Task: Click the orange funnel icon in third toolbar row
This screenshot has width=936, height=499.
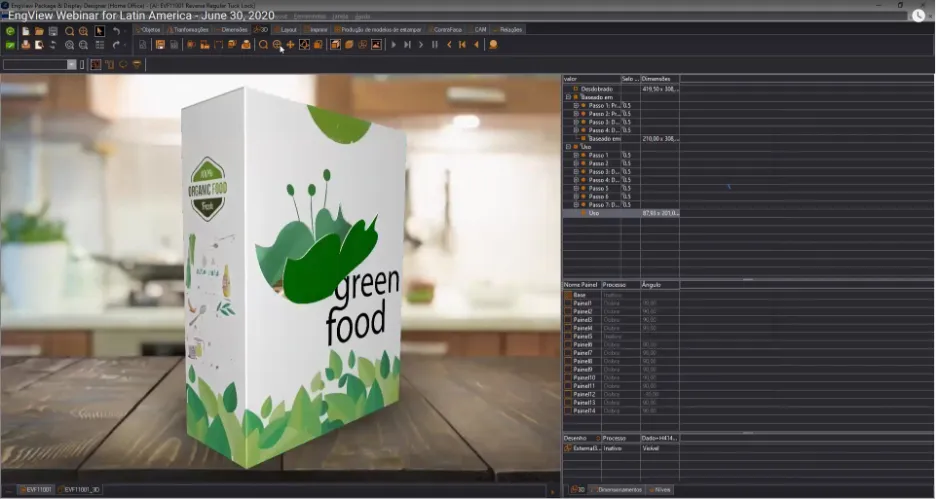Action: [x=137, y=64]
